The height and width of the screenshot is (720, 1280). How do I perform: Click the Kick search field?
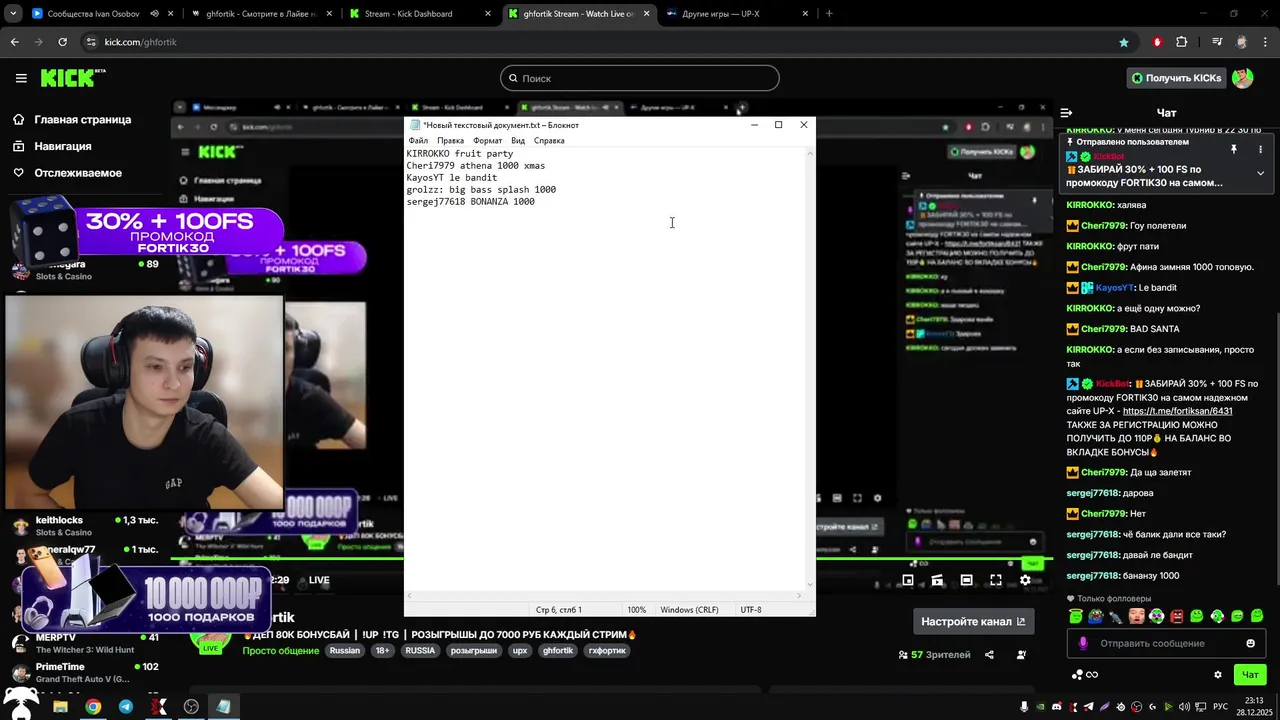(x=640, y=78)
